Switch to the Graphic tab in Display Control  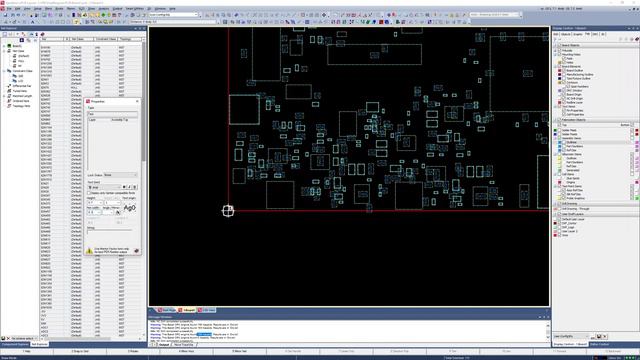[x=578, y=34]
